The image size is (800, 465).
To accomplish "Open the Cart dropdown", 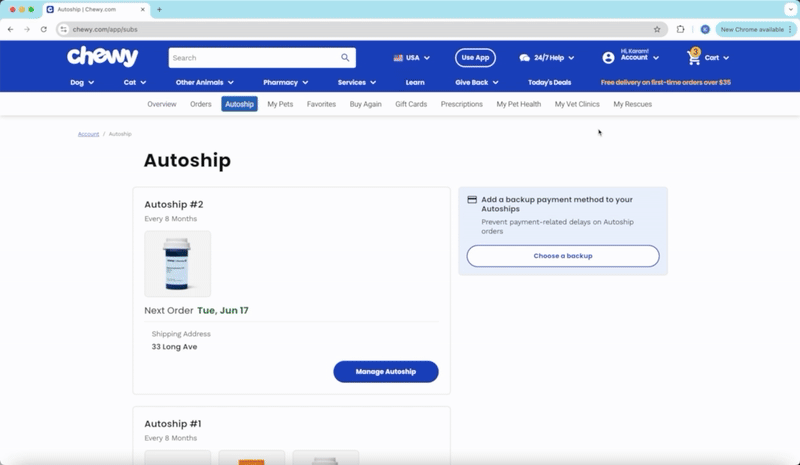I will click(708, 58).
